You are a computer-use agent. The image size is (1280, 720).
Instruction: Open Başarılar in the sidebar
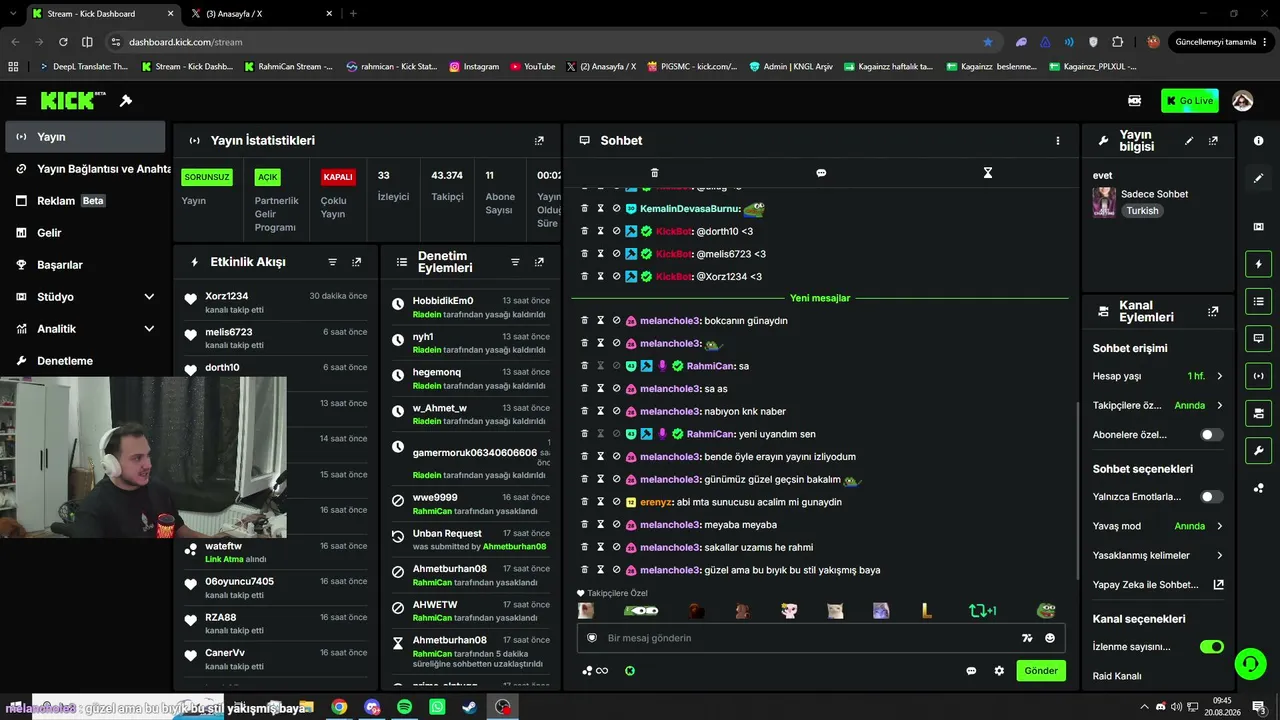[x=84, y=265]
